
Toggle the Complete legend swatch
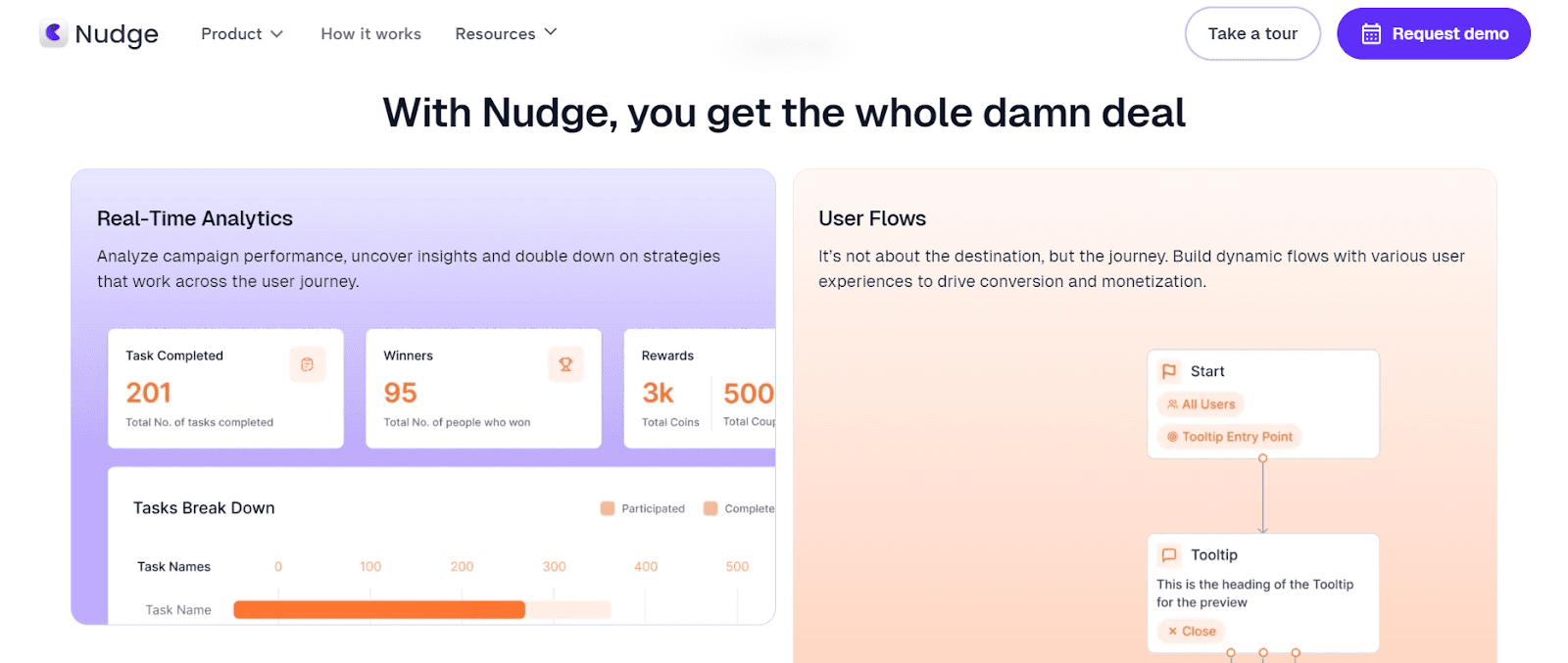[x=710, y=508]
